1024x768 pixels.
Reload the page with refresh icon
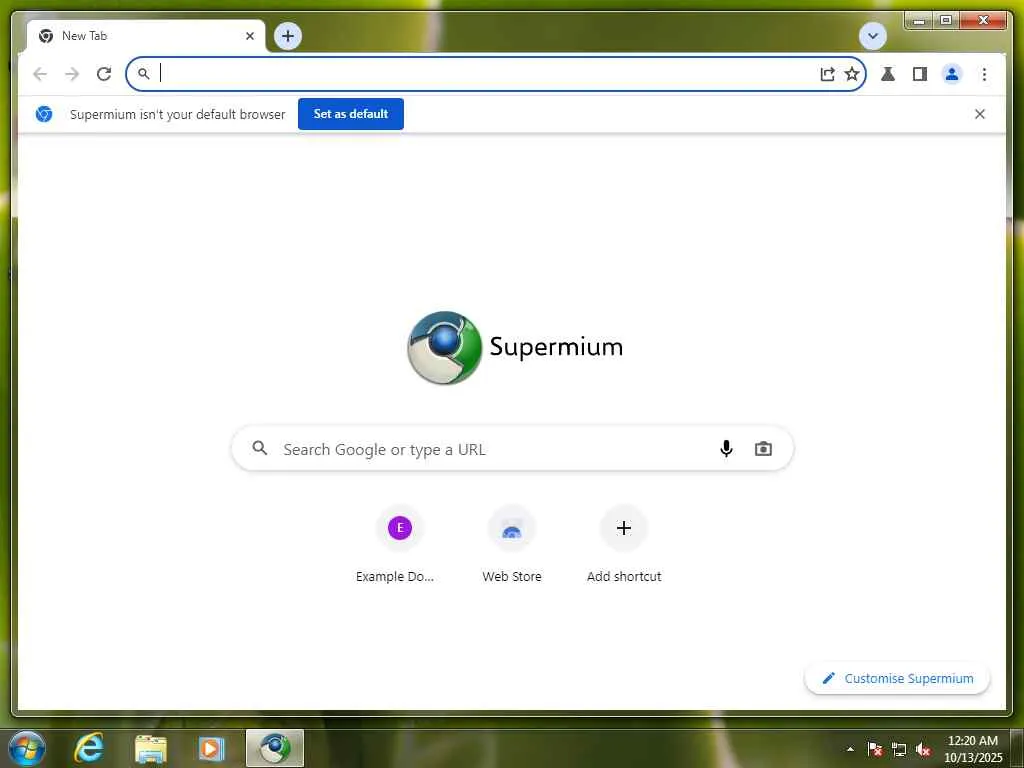click(x=104, y=74)
